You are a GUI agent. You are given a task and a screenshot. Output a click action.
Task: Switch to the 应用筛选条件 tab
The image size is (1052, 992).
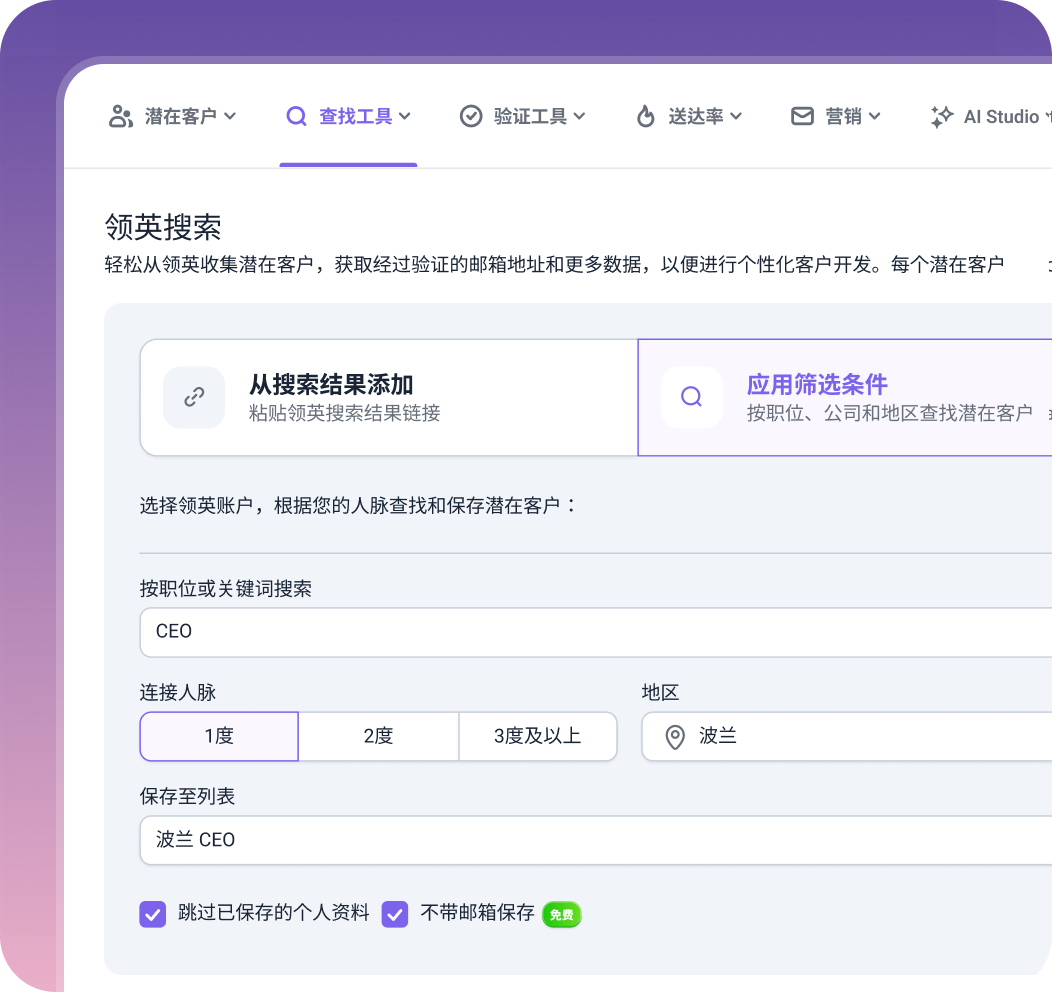pos(845,398)
